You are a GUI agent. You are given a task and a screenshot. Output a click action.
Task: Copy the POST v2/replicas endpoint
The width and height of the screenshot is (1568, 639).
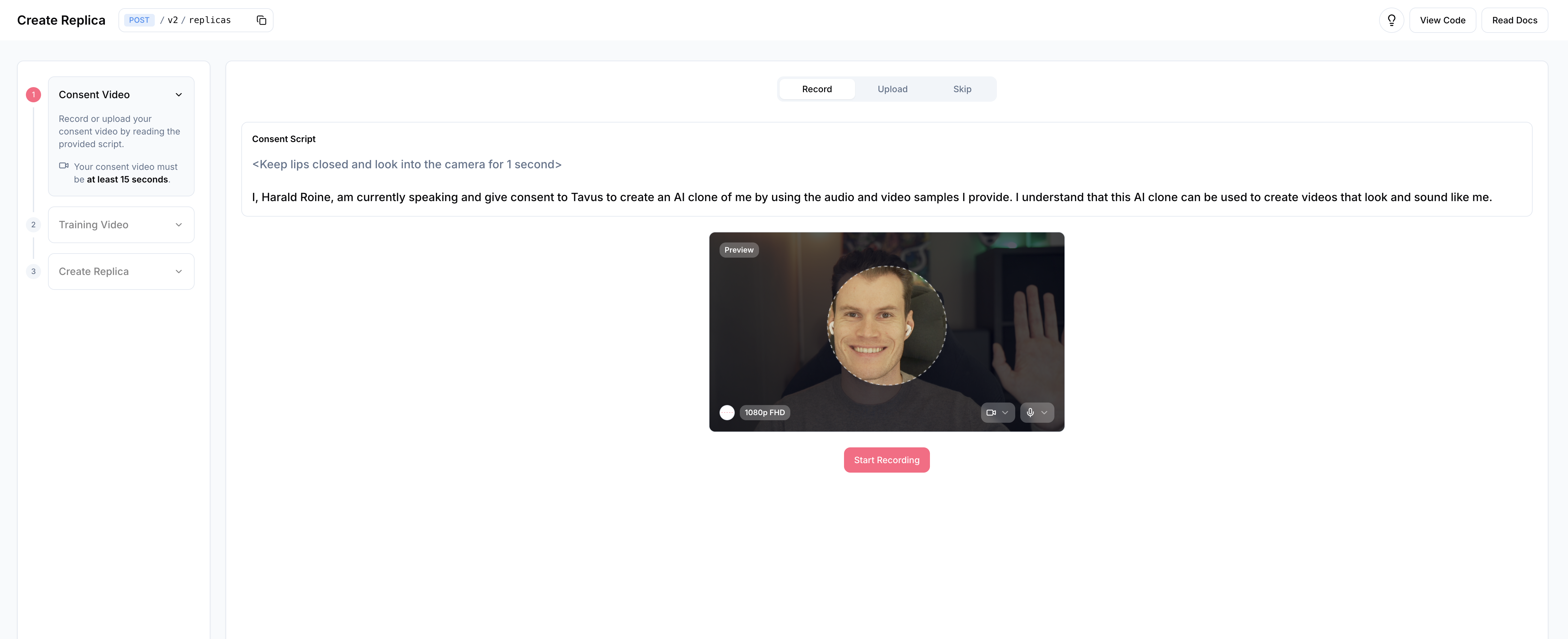pyautogui.click(x=261, y=20)
